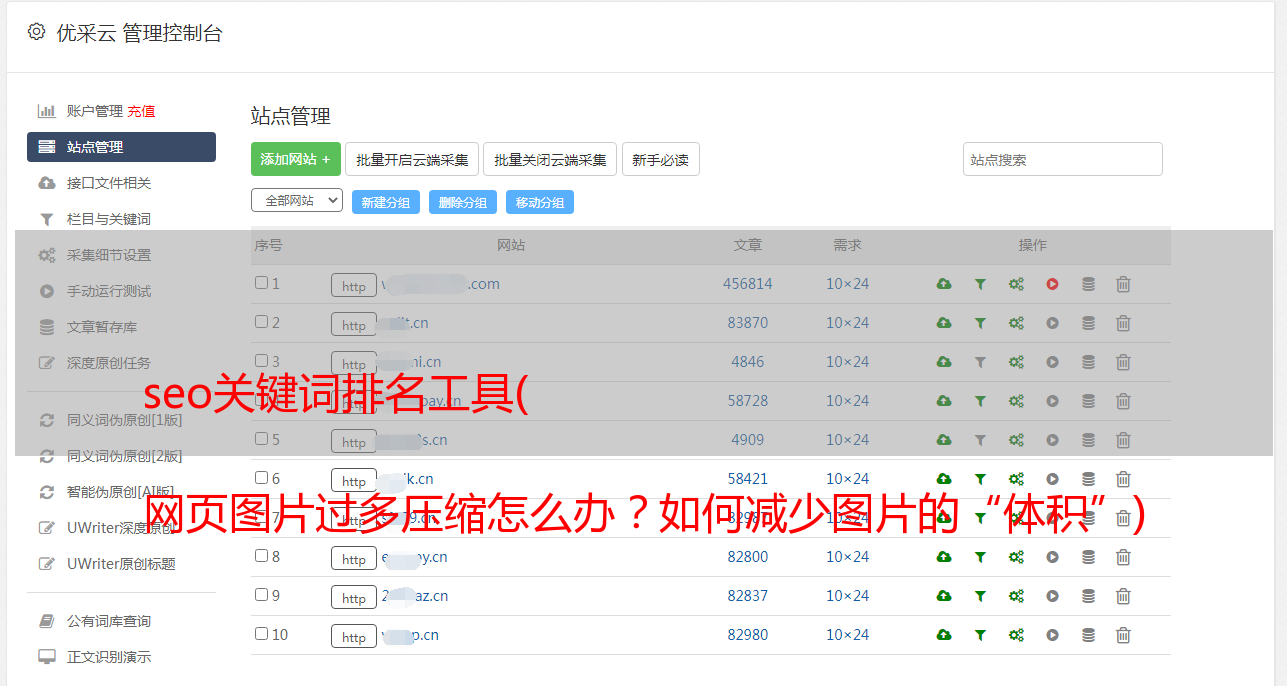Click database icon in the 4846 row

(1088, 362)
